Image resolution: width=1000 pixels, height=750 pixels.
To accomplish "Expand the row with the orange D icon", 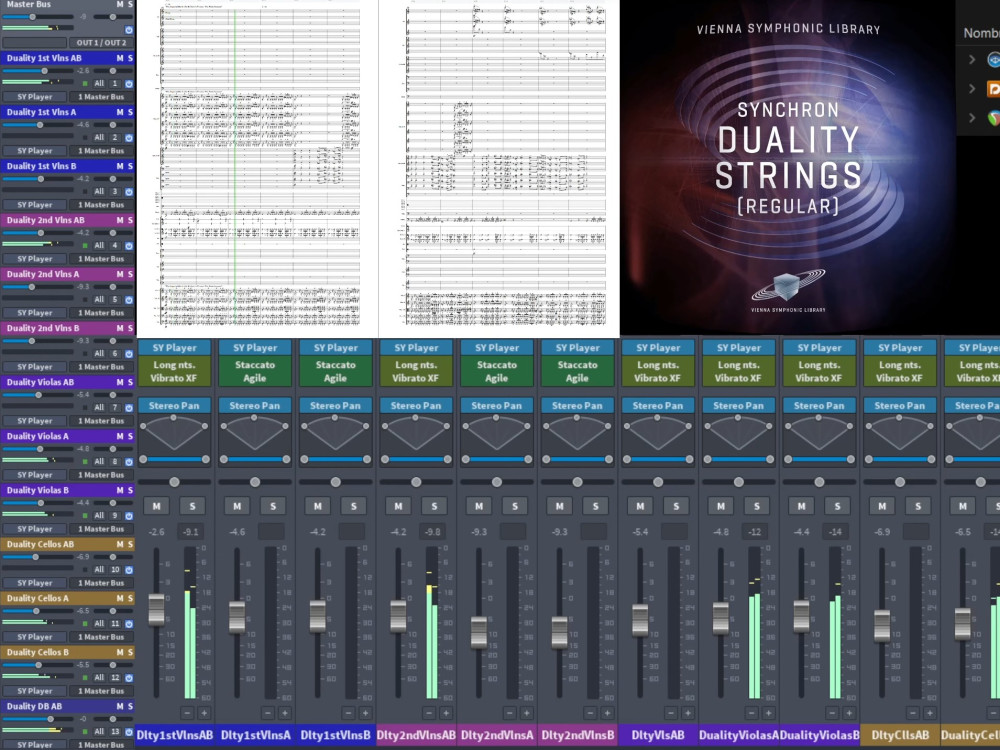I will (x=972, y=89).
